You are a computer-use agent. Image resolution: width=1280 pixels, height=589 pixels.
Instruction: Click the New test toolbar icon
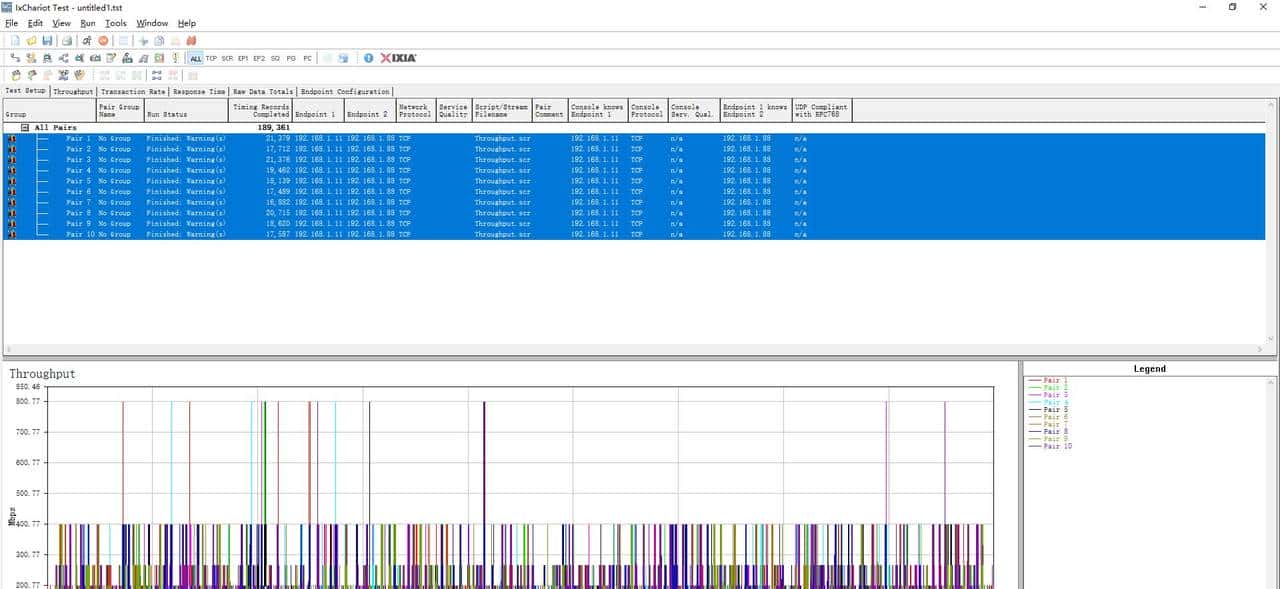(14, 41)
